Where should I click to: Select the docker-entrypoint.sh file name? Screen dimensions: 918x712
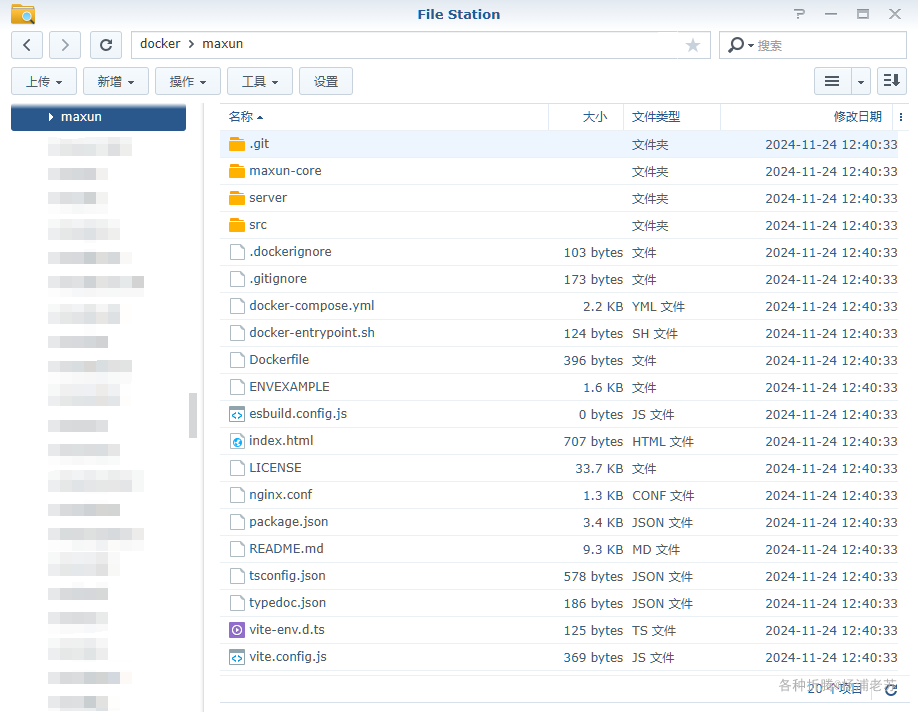point(312,333)
